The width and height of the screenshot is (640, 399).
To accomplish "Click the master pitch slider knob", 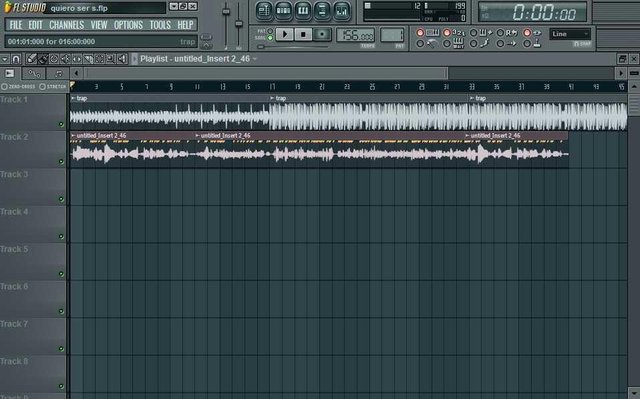I will [239, 24].
